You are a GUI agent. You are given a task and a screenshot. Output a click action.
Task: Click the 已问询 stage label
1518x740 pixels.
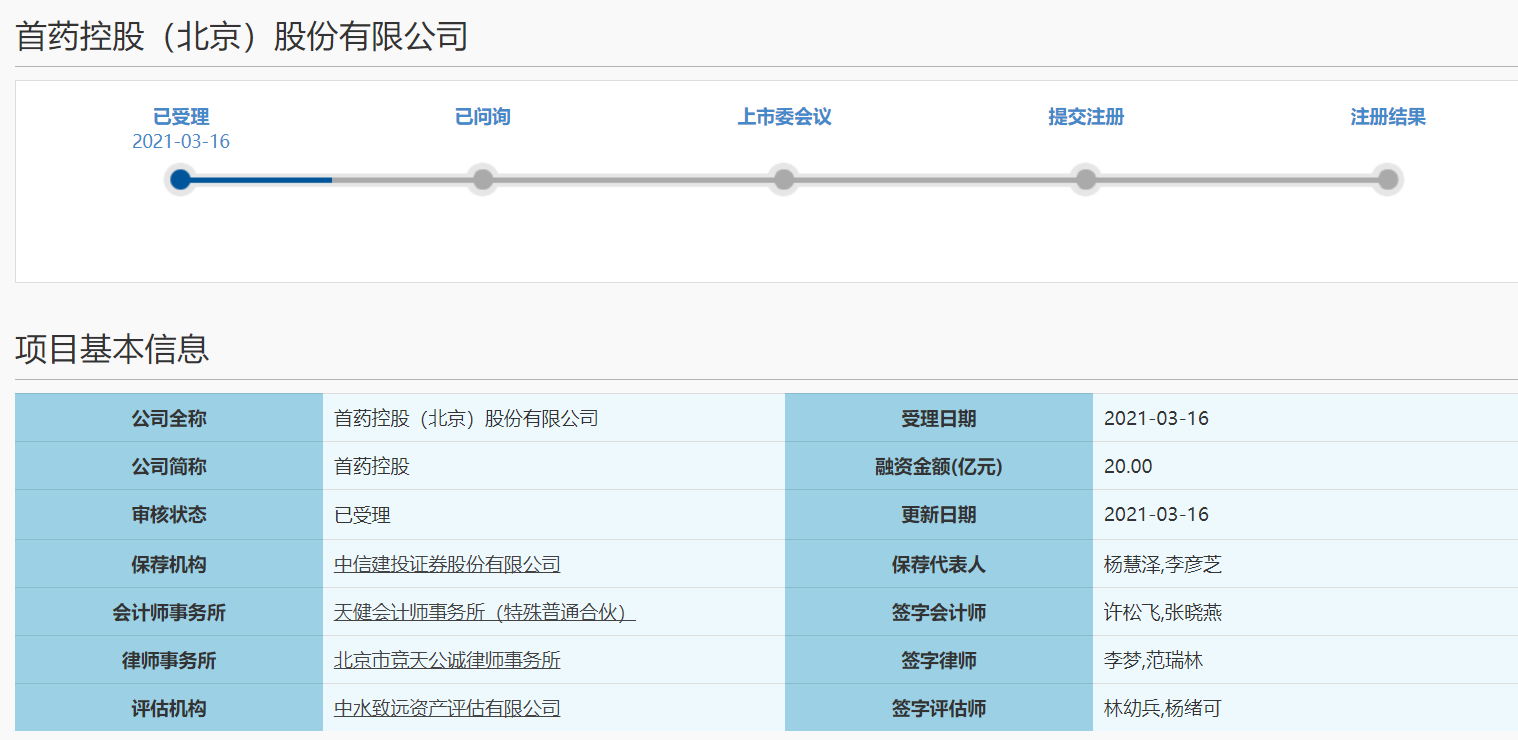pyautogui.click(x=483, y=117)
